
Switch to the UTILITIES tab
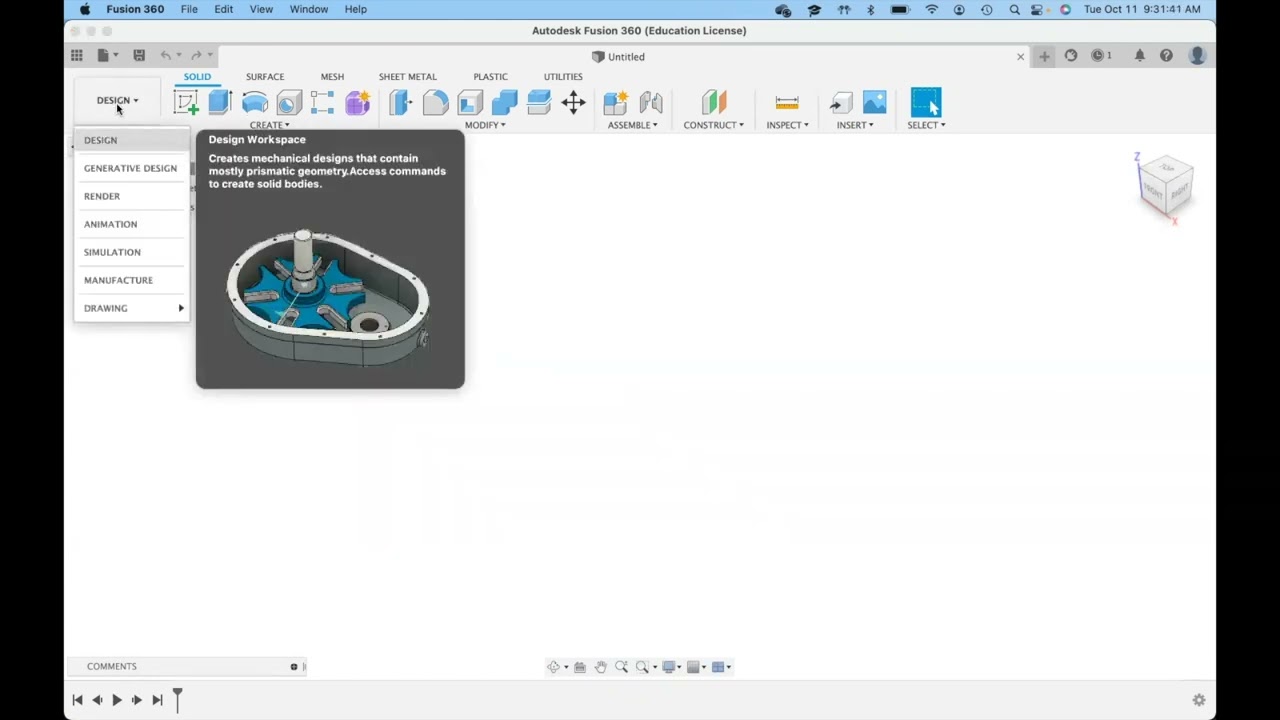click(x=563, y=77)
